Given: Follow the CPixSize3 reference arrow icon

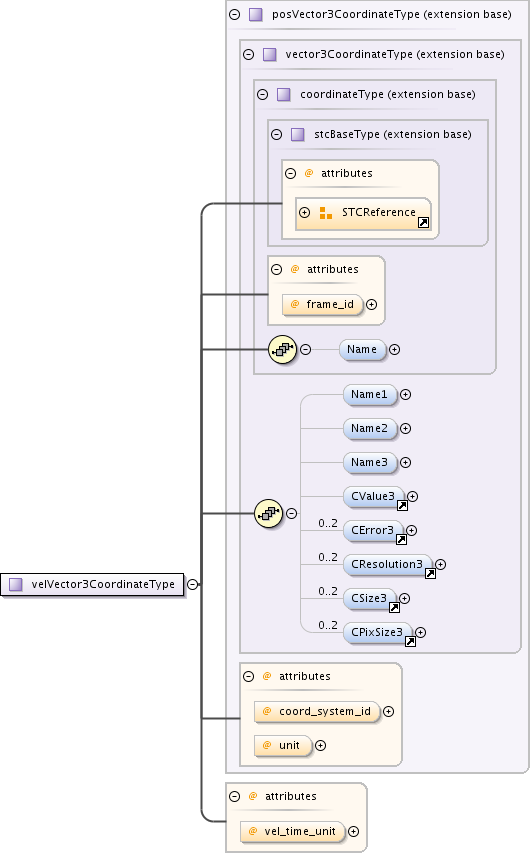Looking at the screenshot, I should tap(410, 642).
